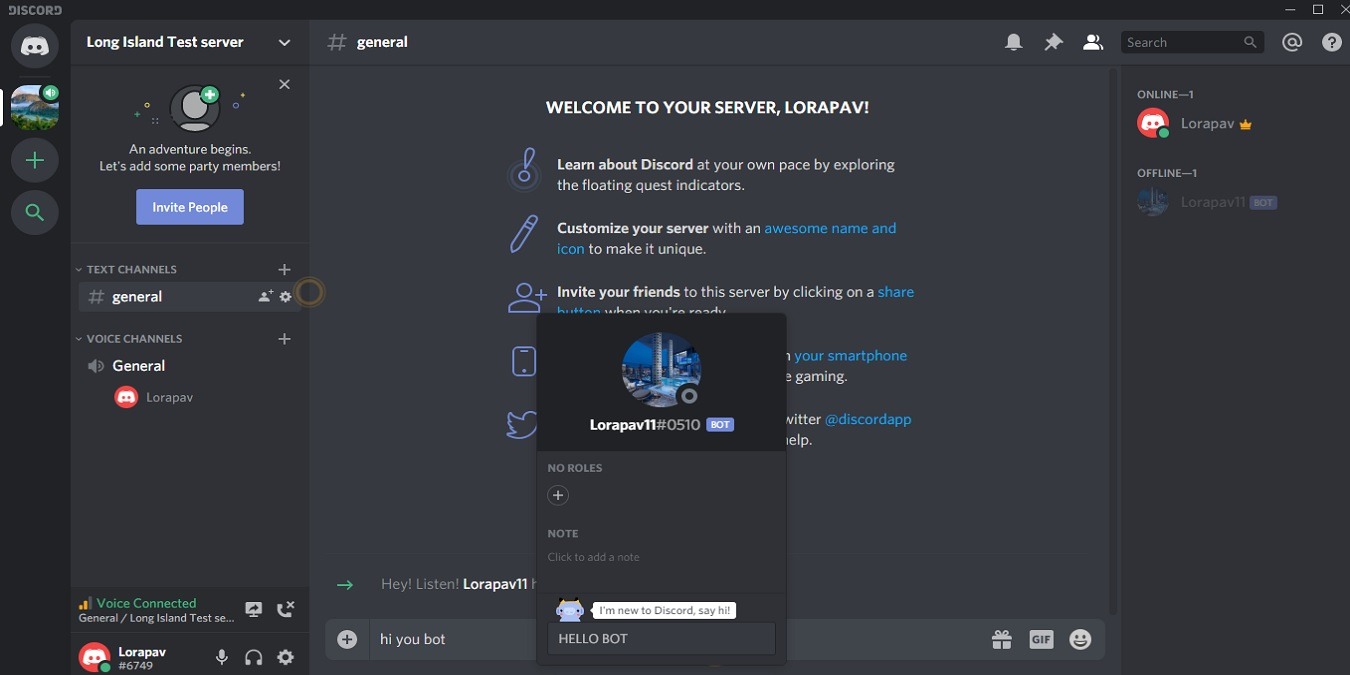Open the gift icon in message bar
This screenshot has height=675, width=1350.
click(1001, 638)
